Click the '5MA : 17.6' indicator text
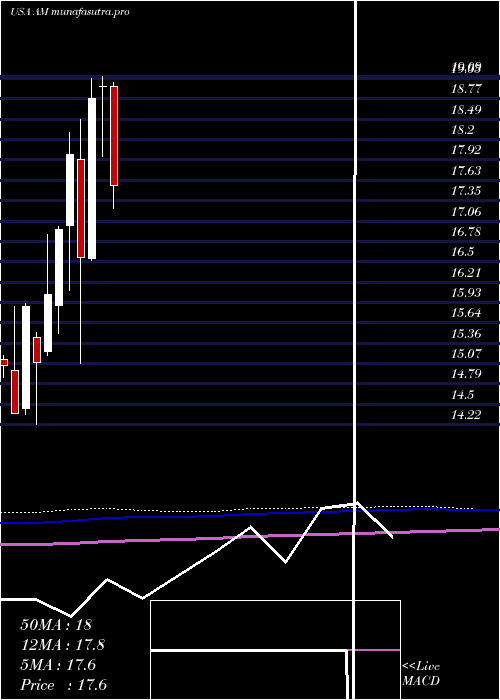The width and height of the screenshot is (500, 700). (x=58, y=665)
